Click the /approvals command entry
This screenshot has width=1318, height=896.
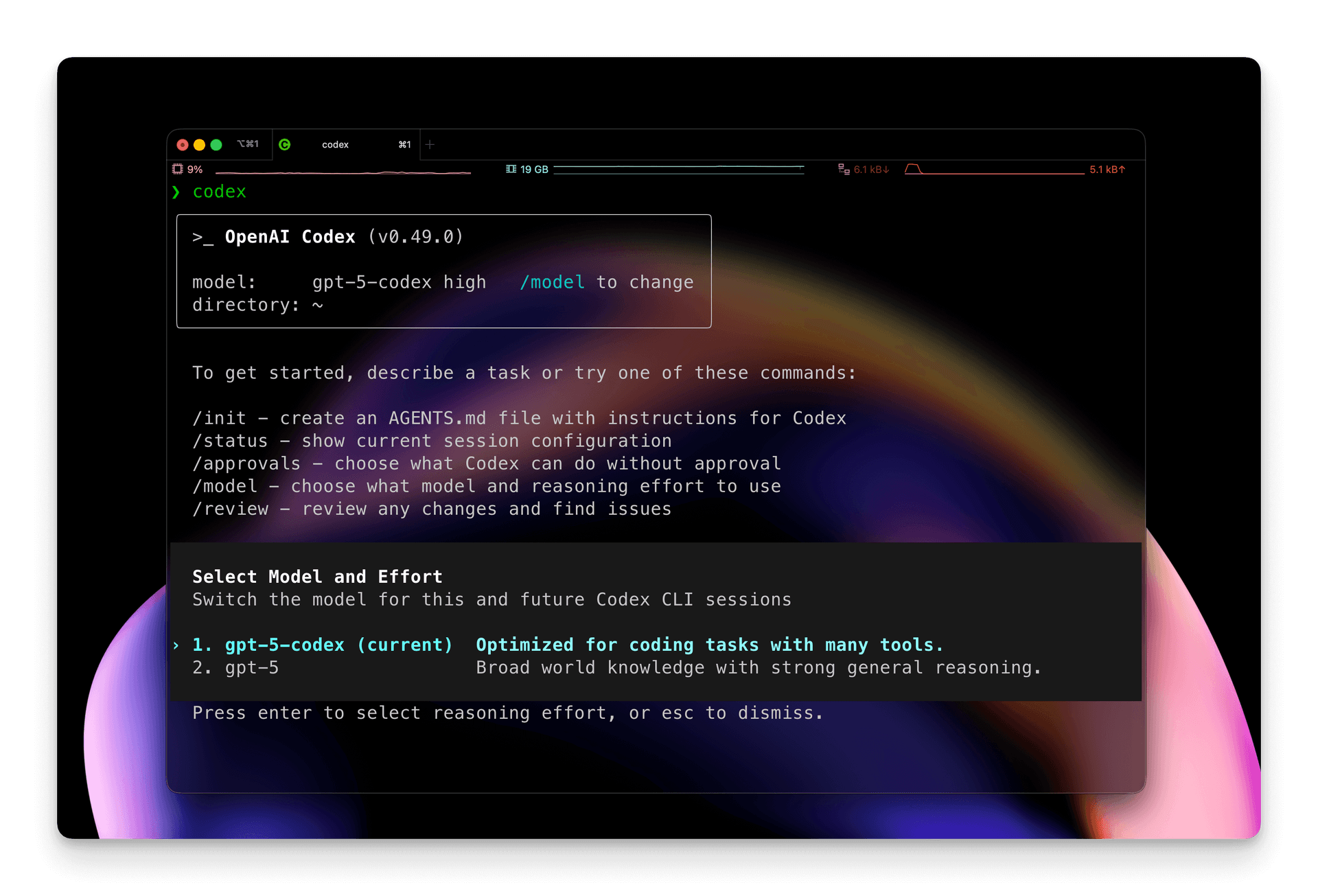pos(244,463)
